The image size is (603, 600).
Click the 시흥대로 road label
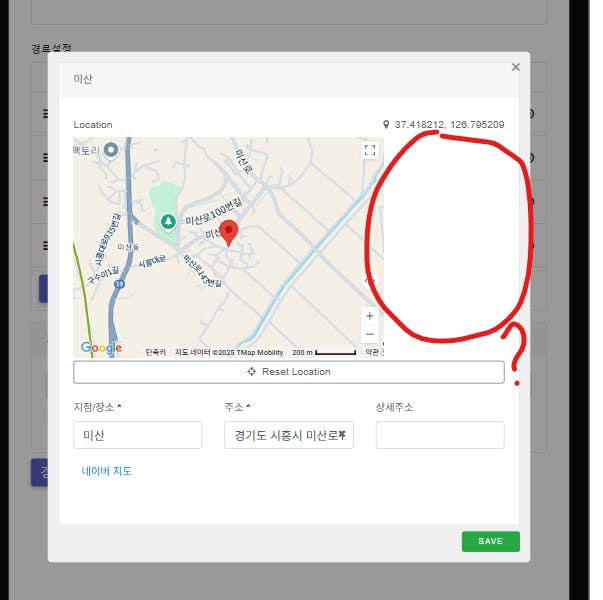click(152, 262)
